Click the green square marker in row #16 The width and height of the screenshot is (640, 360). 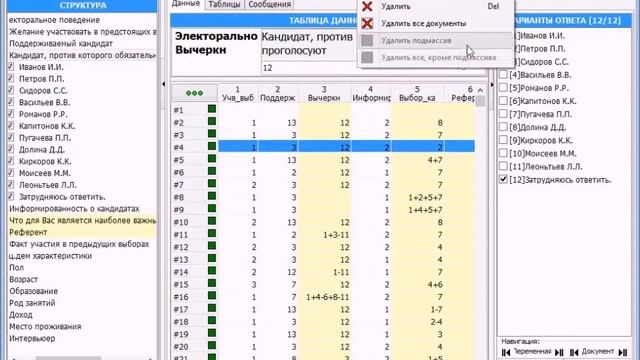(x=212, y=296)
